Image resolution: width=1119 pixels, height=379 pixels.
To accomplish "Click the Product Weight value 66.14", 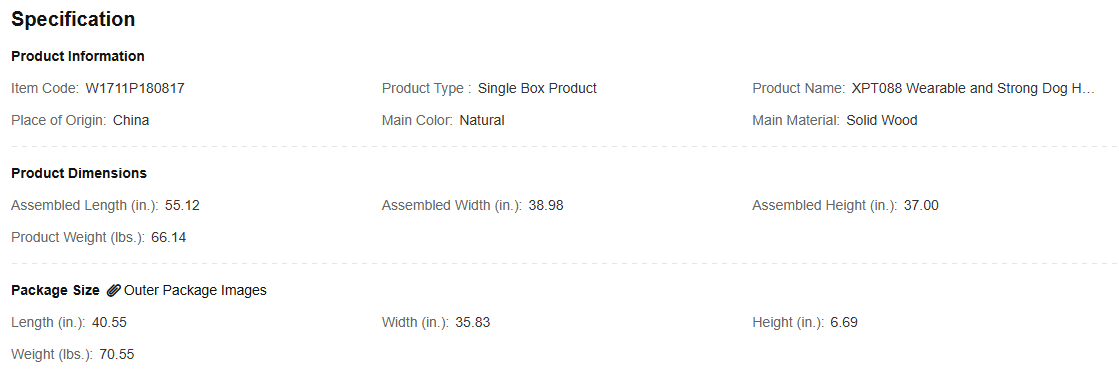I will pos(168,238).
